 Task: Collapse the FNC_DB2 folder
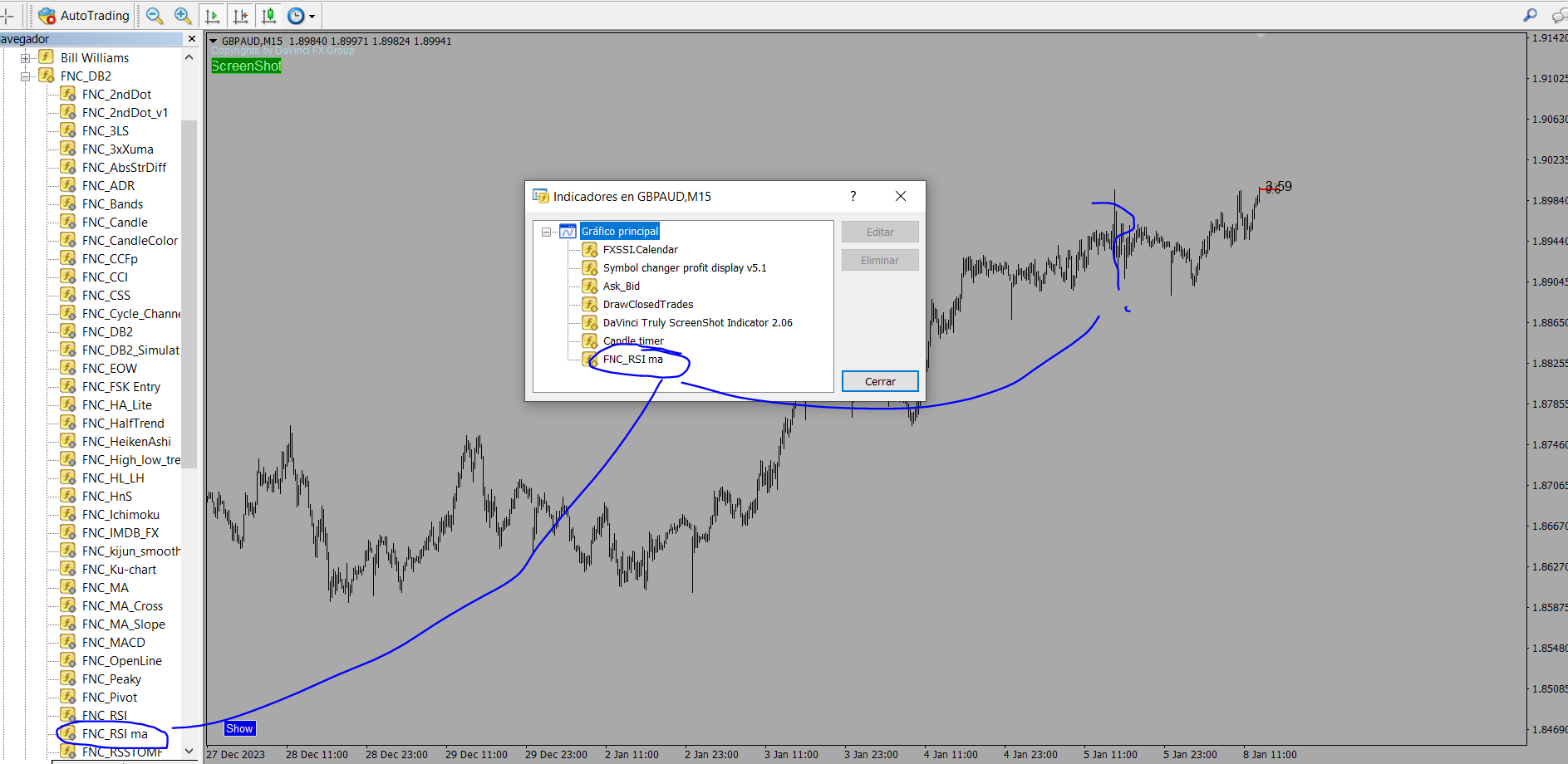tap(25, 76)
